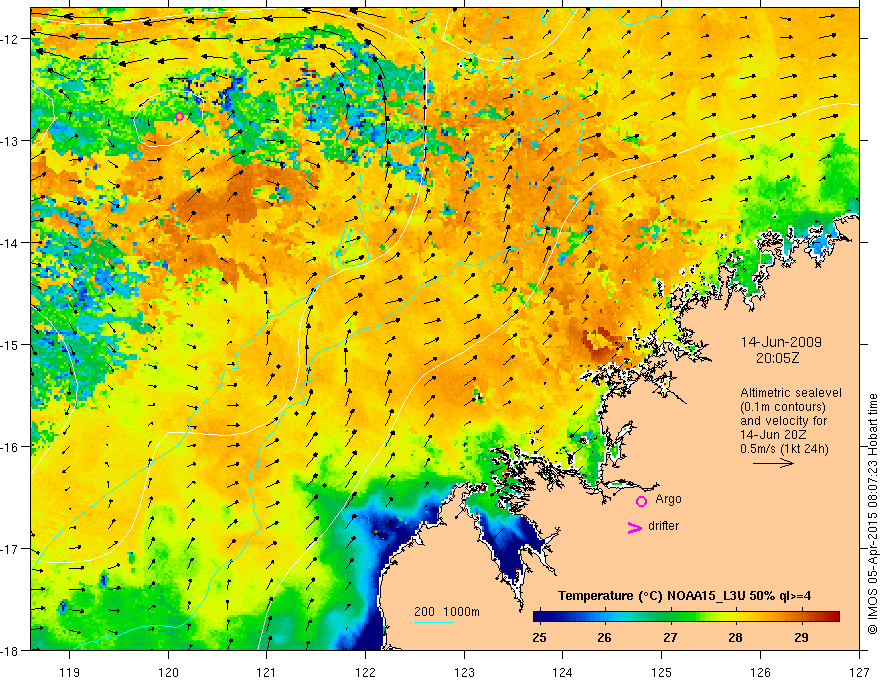This screenshot has height=680, width=880.
Task: Click the color bar value 25
Action: pos(539,637)
